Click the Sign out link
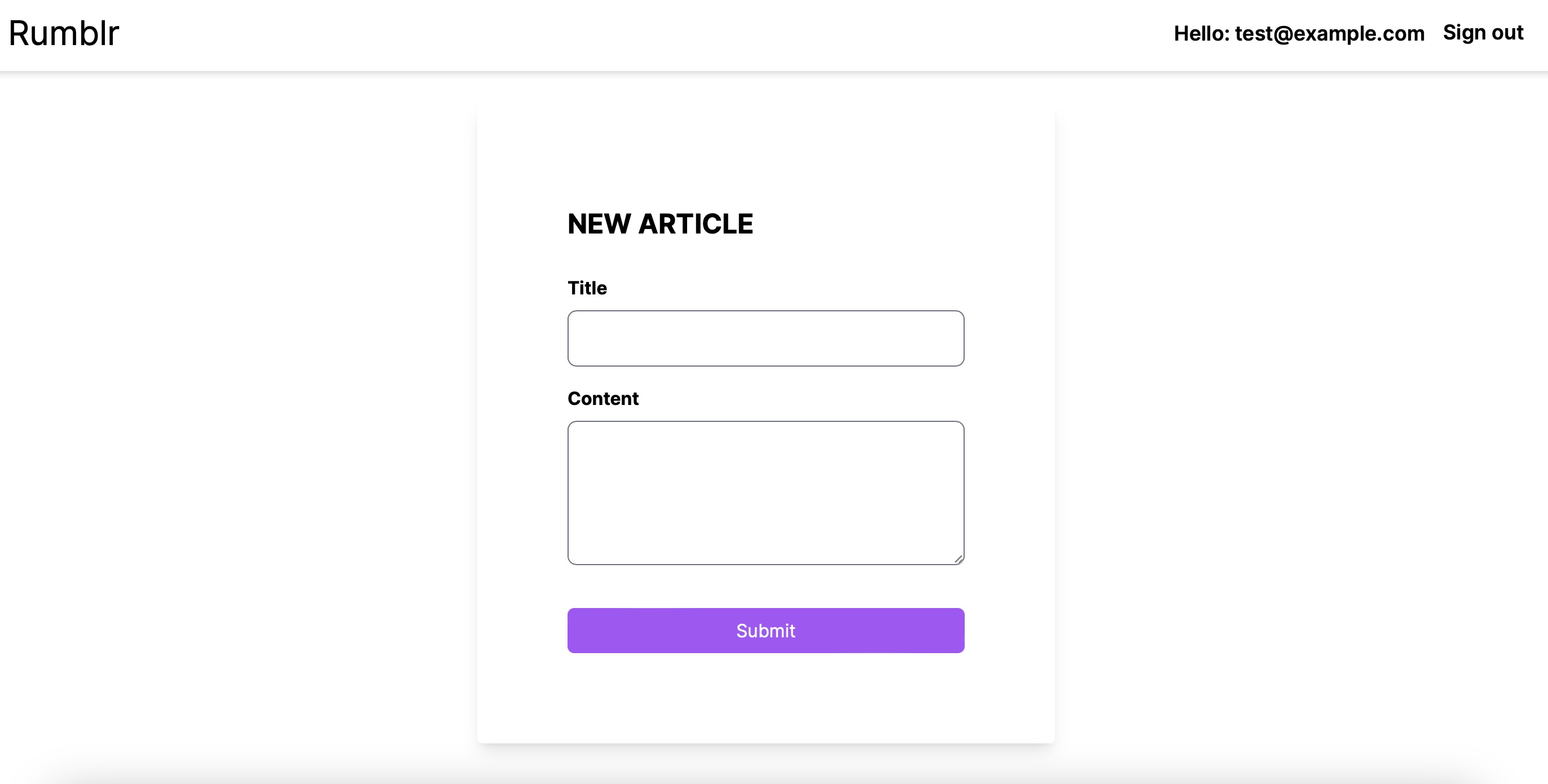 point(1483,33)
